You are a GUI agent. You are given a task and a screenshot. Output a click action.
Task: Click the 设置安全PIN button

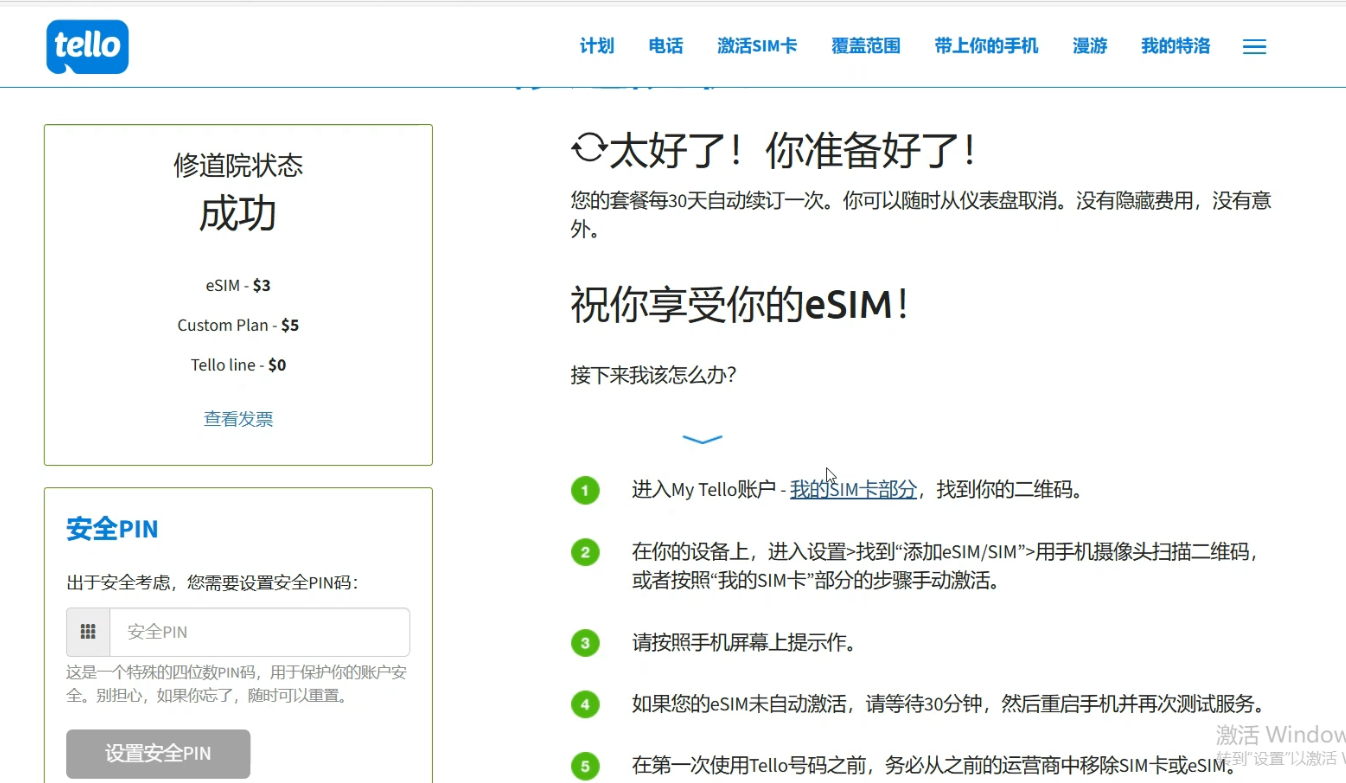(x=158, y=754)
